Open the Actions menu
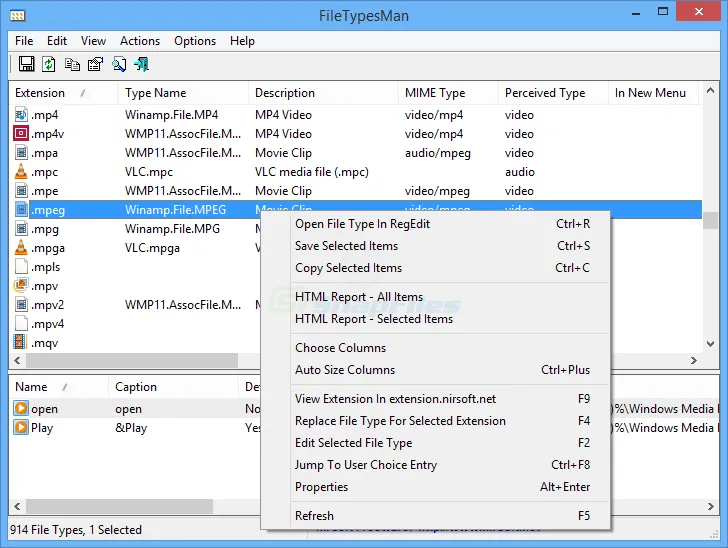The height and width of the screenshot is (548, 728). pyautogui.click(x=140, y=41)
